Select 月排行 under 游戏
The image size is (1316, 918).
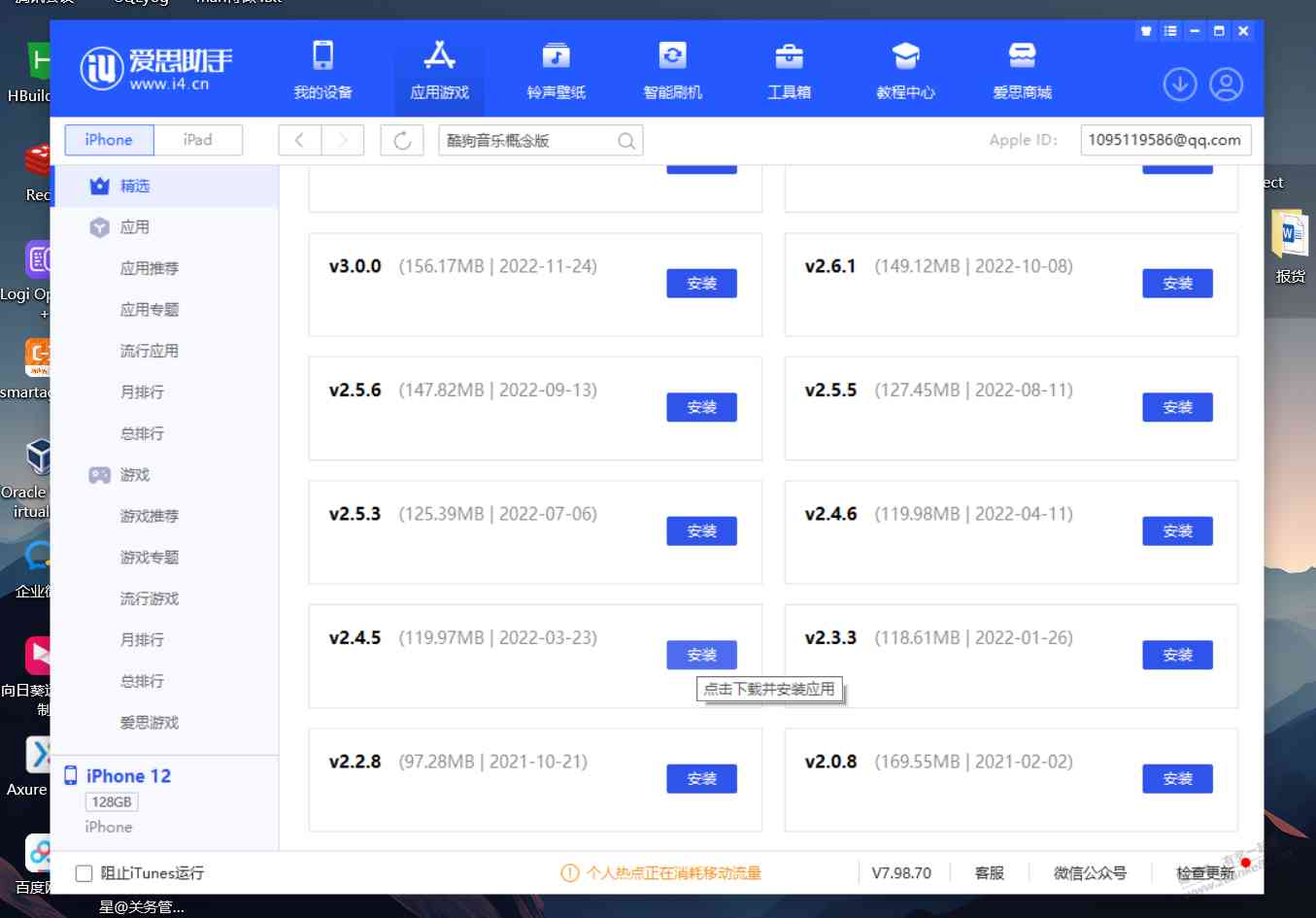coord(142,640)
